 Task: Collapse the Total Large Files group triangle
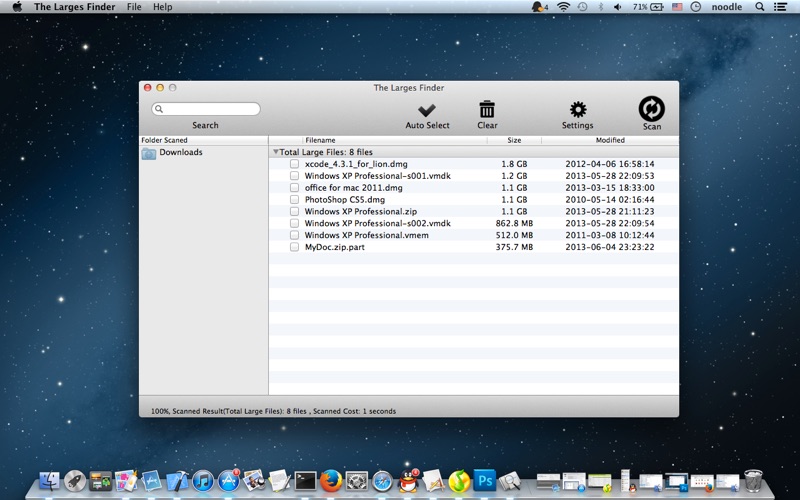276,152
